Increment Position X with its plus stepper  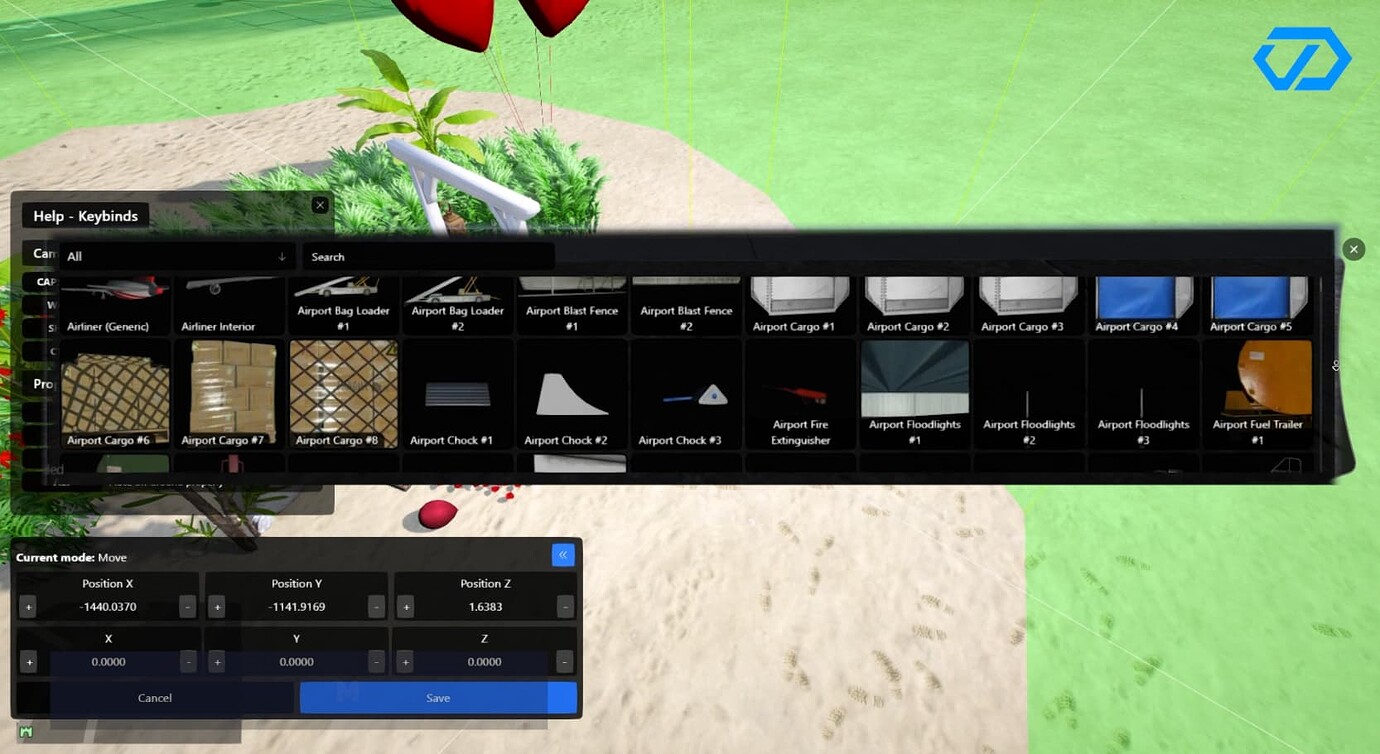[27, 606]
